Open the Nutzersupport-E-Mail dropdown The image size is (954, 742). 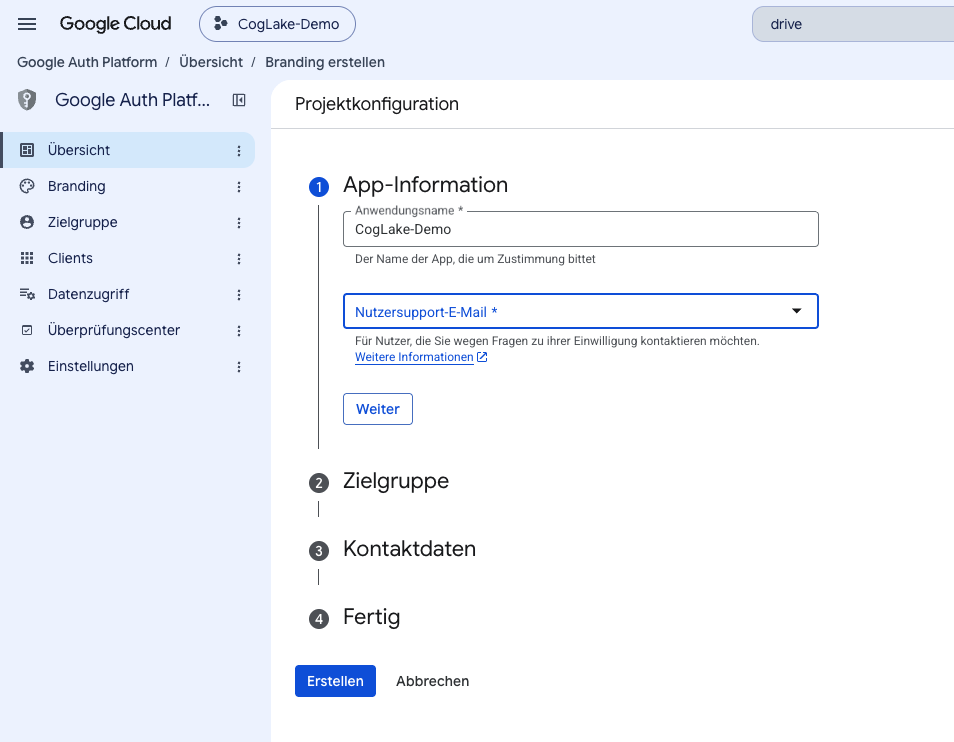[580, 311]
